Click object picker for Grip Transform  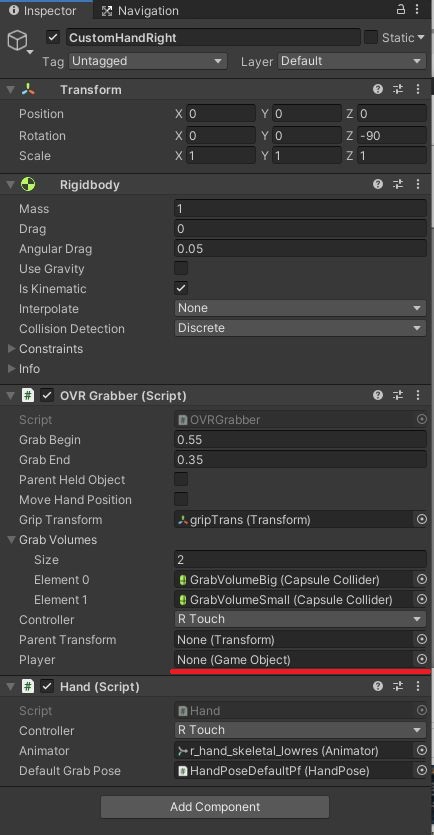pyautogui.click(x=422, y=519)
